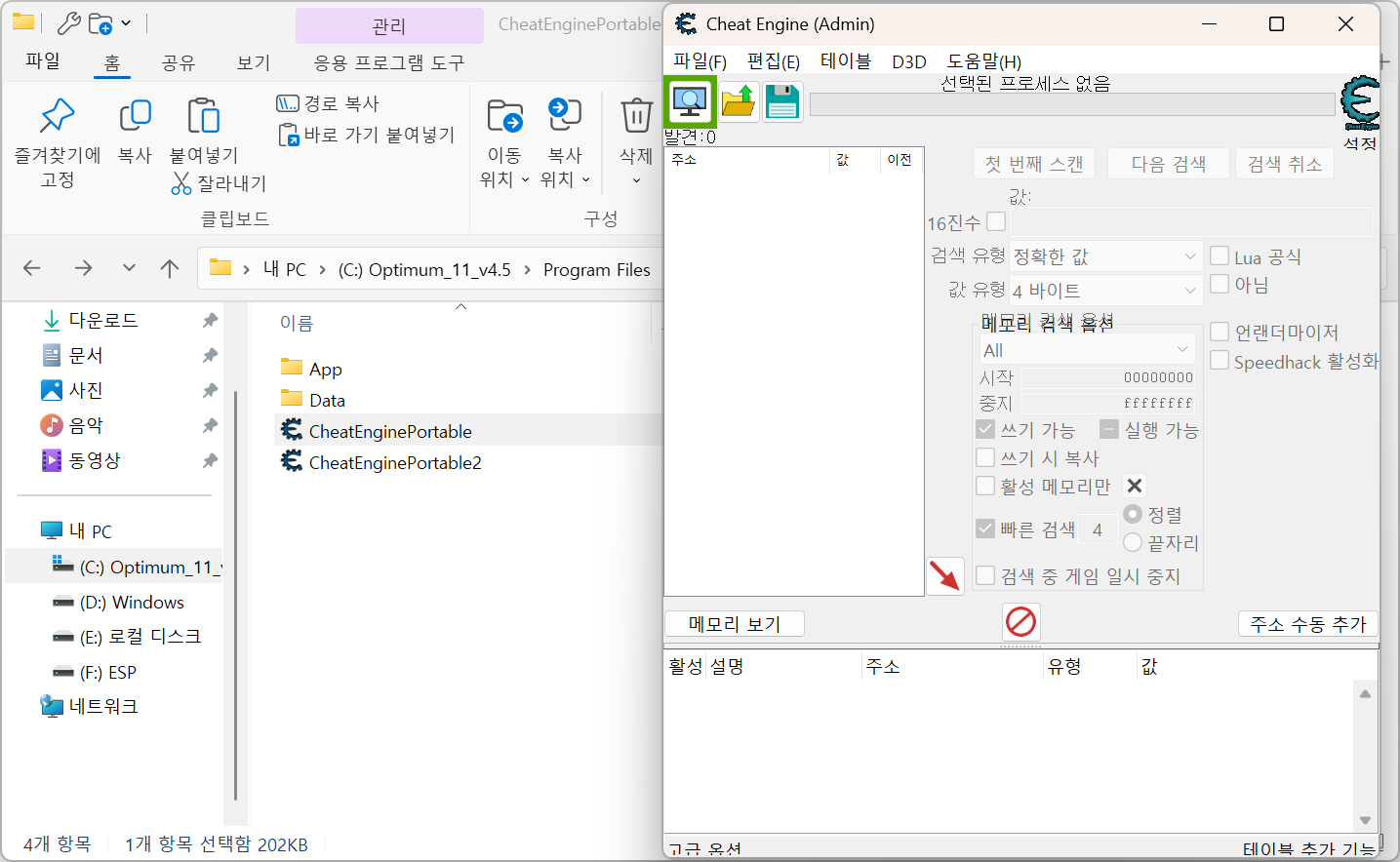The image size is (1400, 862).
Task: Open the 파일(F) menu in Cheat Engine
Action: coord(700,61)
